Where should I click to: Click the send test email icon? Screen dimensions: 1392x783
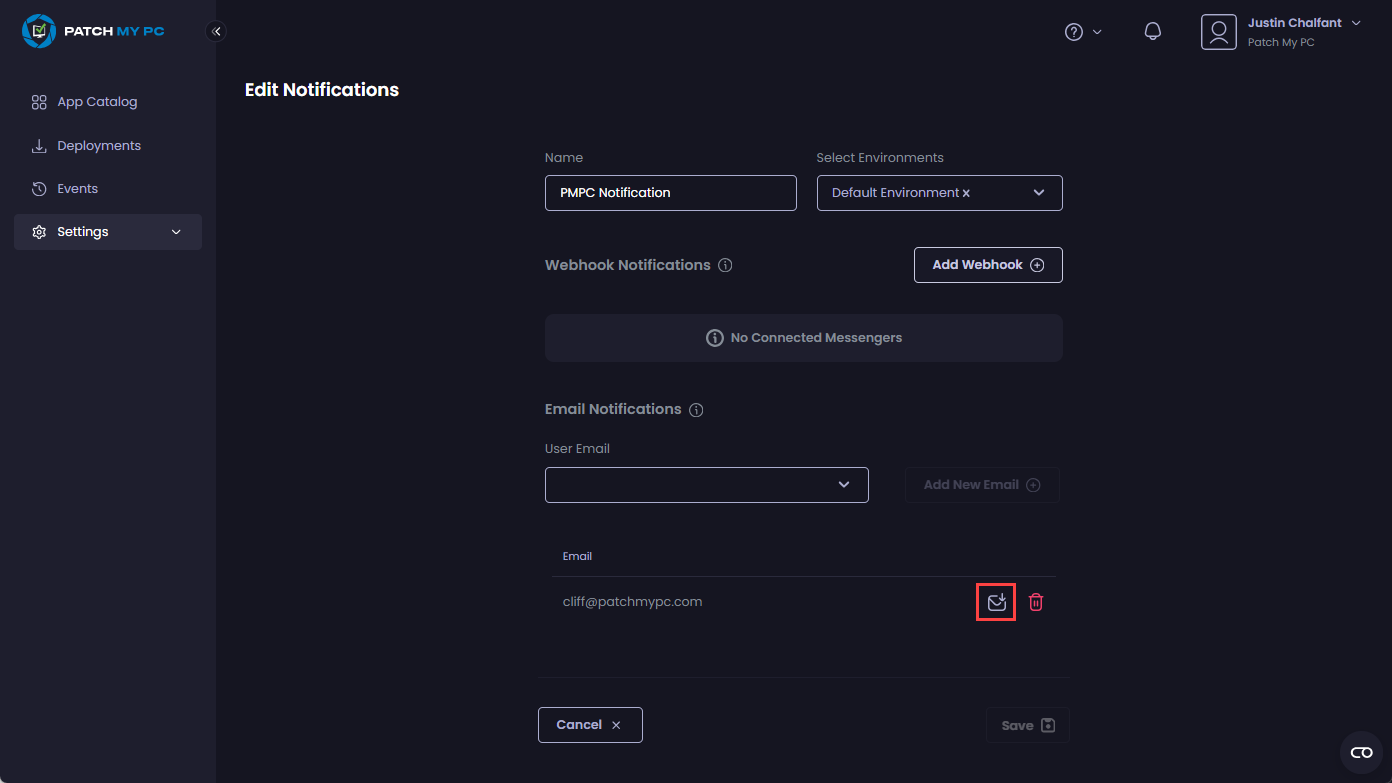(996, 602)
